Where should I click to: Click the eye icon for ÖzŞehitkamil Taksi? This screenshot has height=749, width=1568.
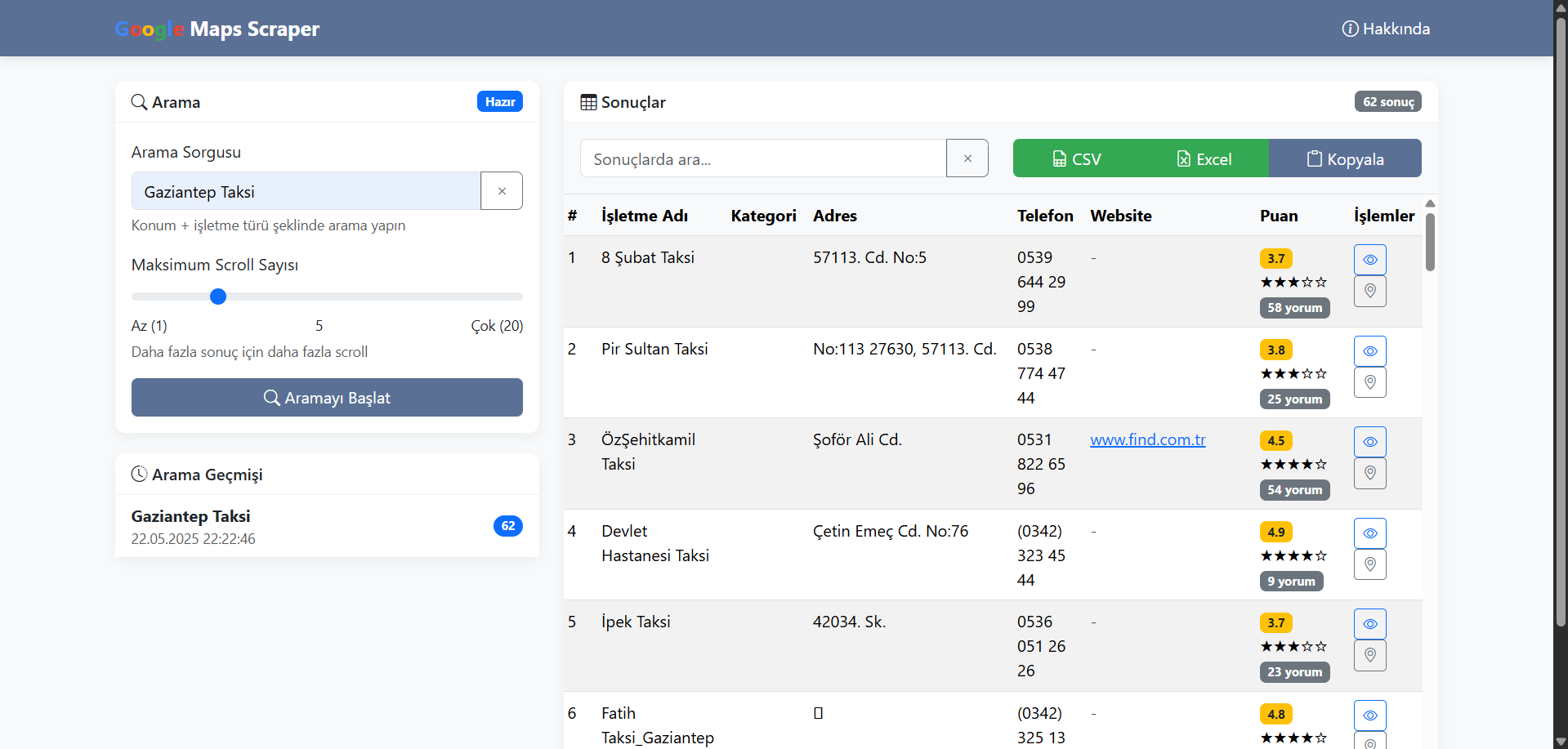coord(1369,442)
